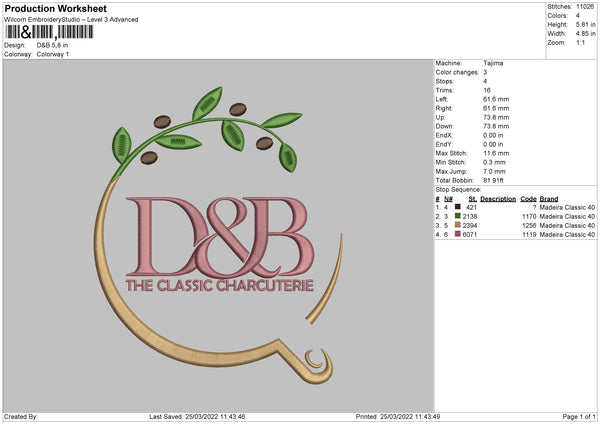Click the 'Colorway 1' value

(53, 54)
